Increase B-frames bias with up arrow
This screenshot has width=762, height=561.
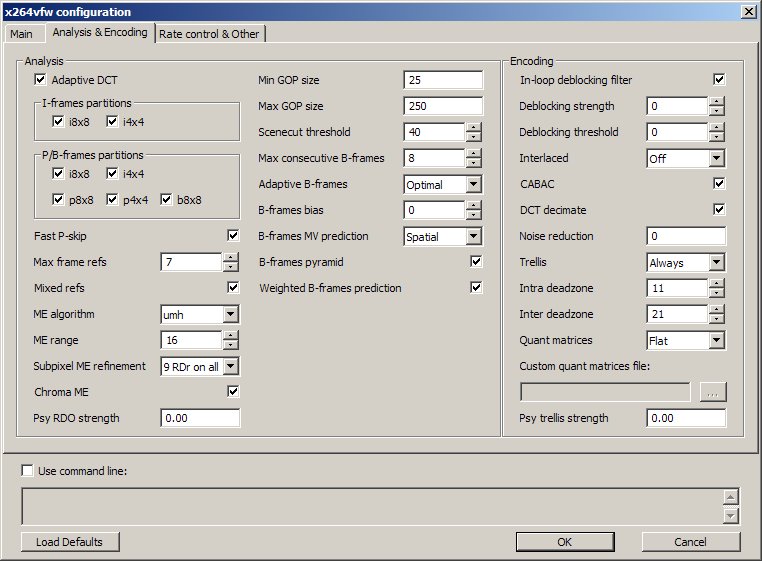click(x=474, y=206)
